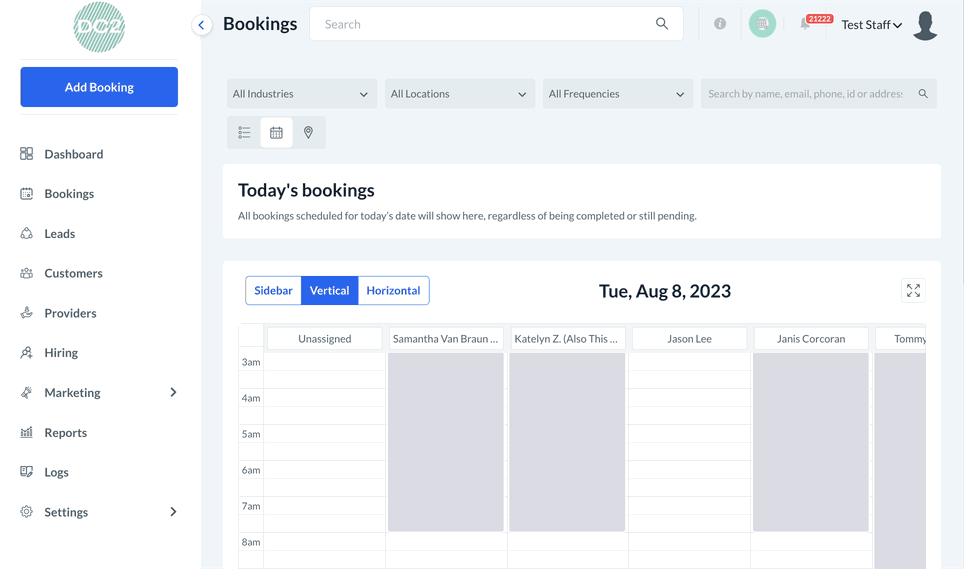Click the search by name input field

click(818, 94)
